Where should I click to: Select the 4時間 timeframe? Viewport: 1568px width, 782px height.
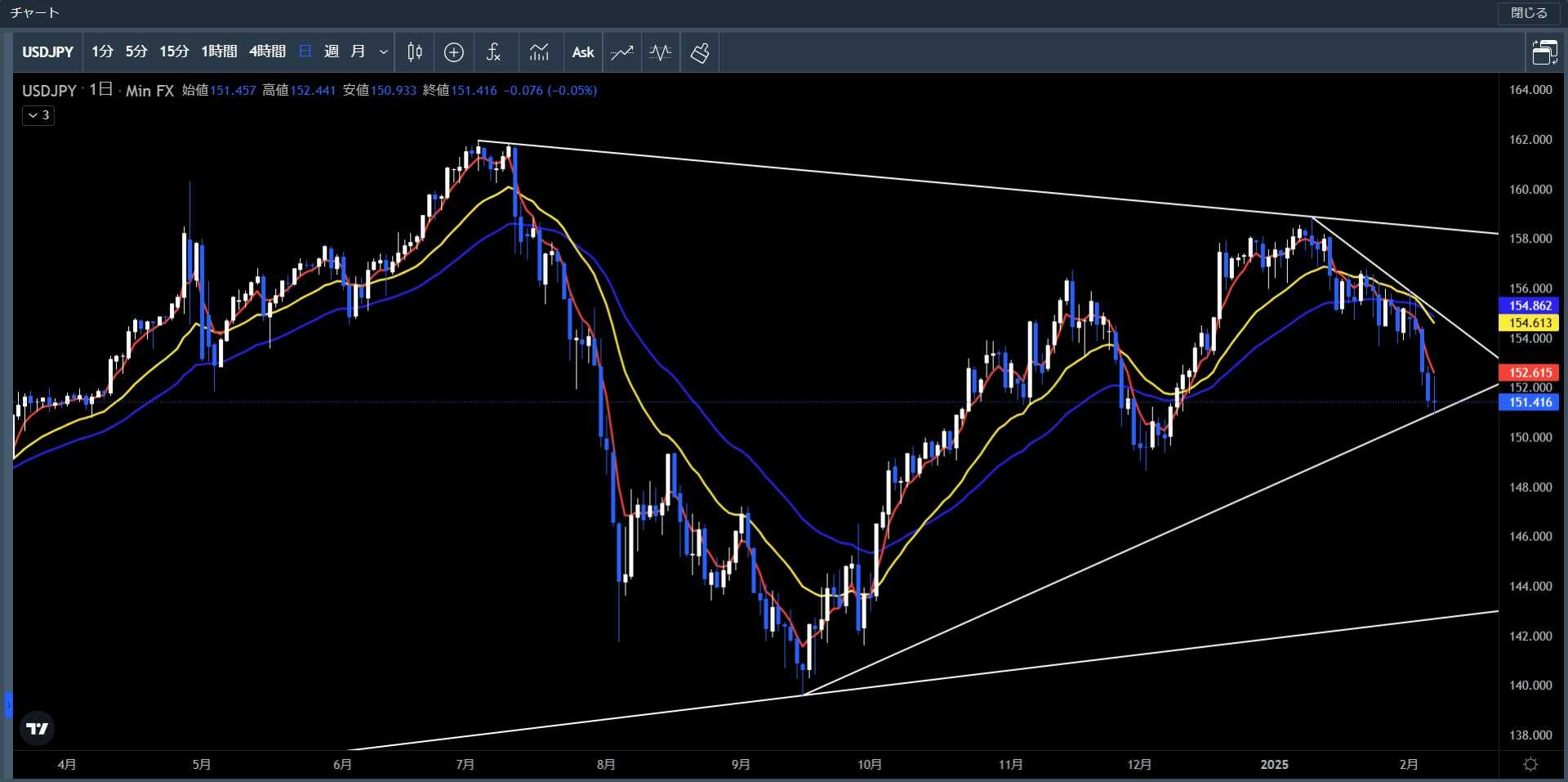(267, 51)
